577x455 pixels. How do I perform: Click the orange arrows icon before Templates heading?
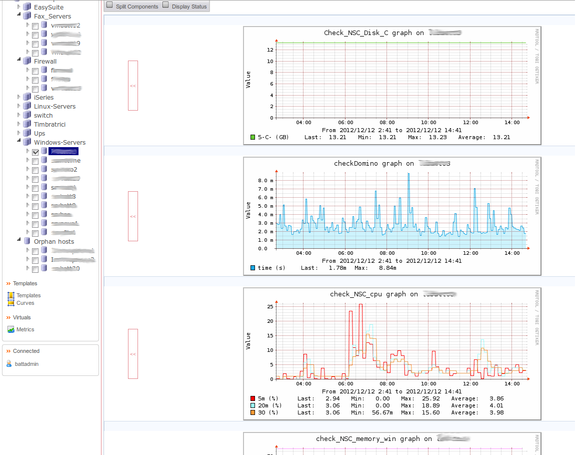click(x=8, y=283)
